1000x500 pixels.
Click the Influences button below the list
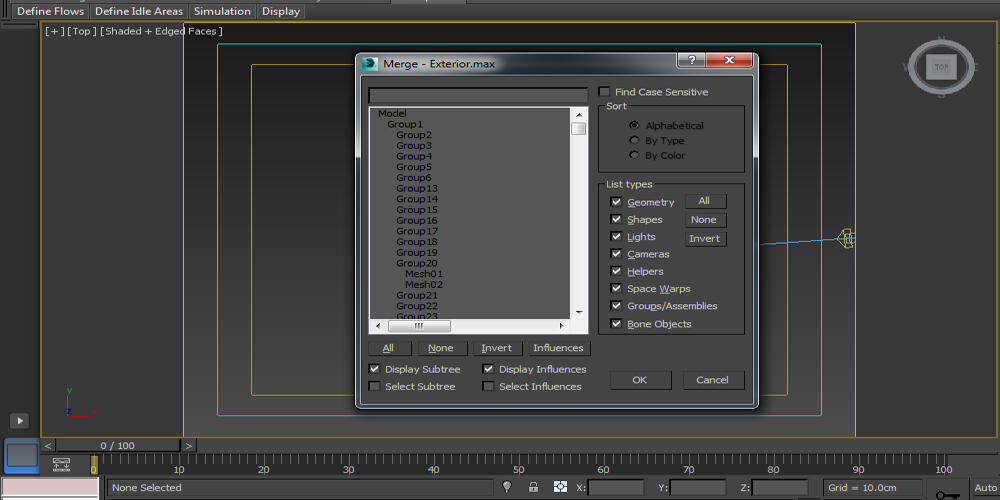(x=558, y=348)
